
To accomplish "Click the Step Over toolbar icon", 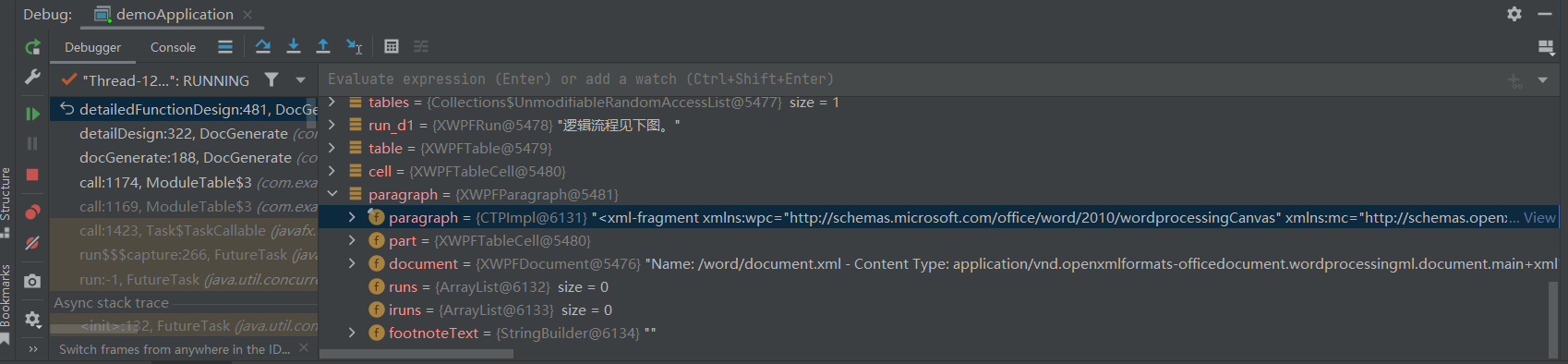I will [263, 46].
